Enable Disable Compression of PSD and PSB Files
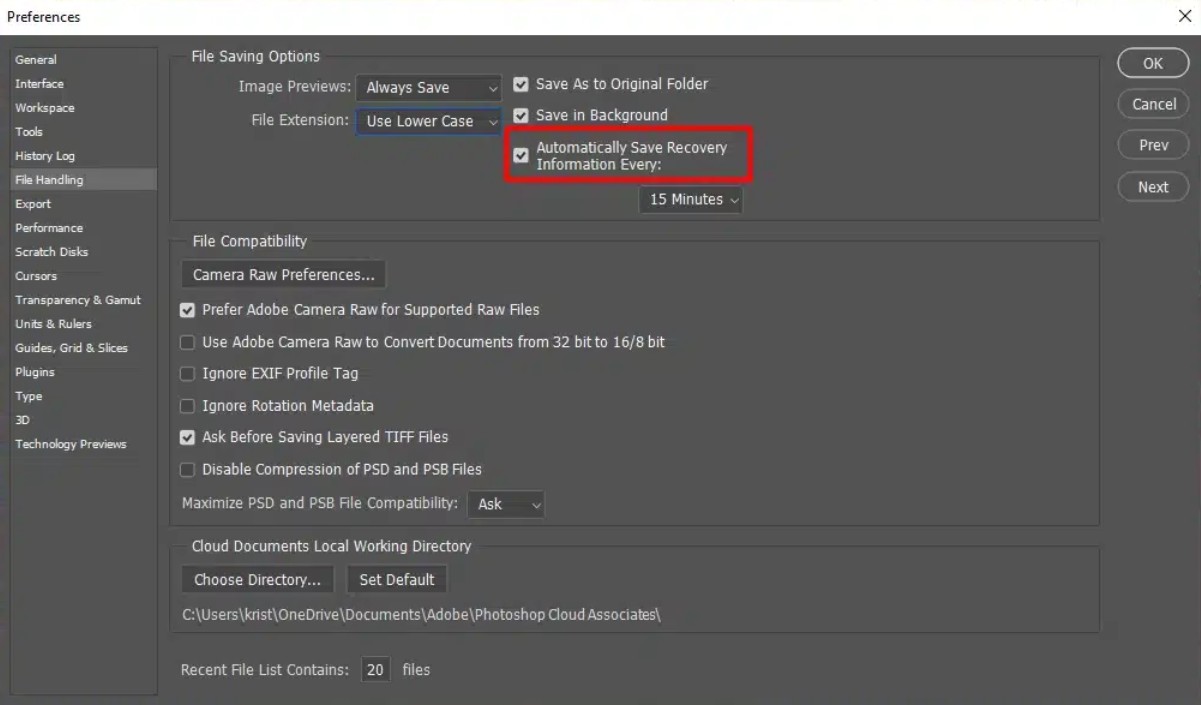Screen dimensions: 1201x705 coord(187,470)
